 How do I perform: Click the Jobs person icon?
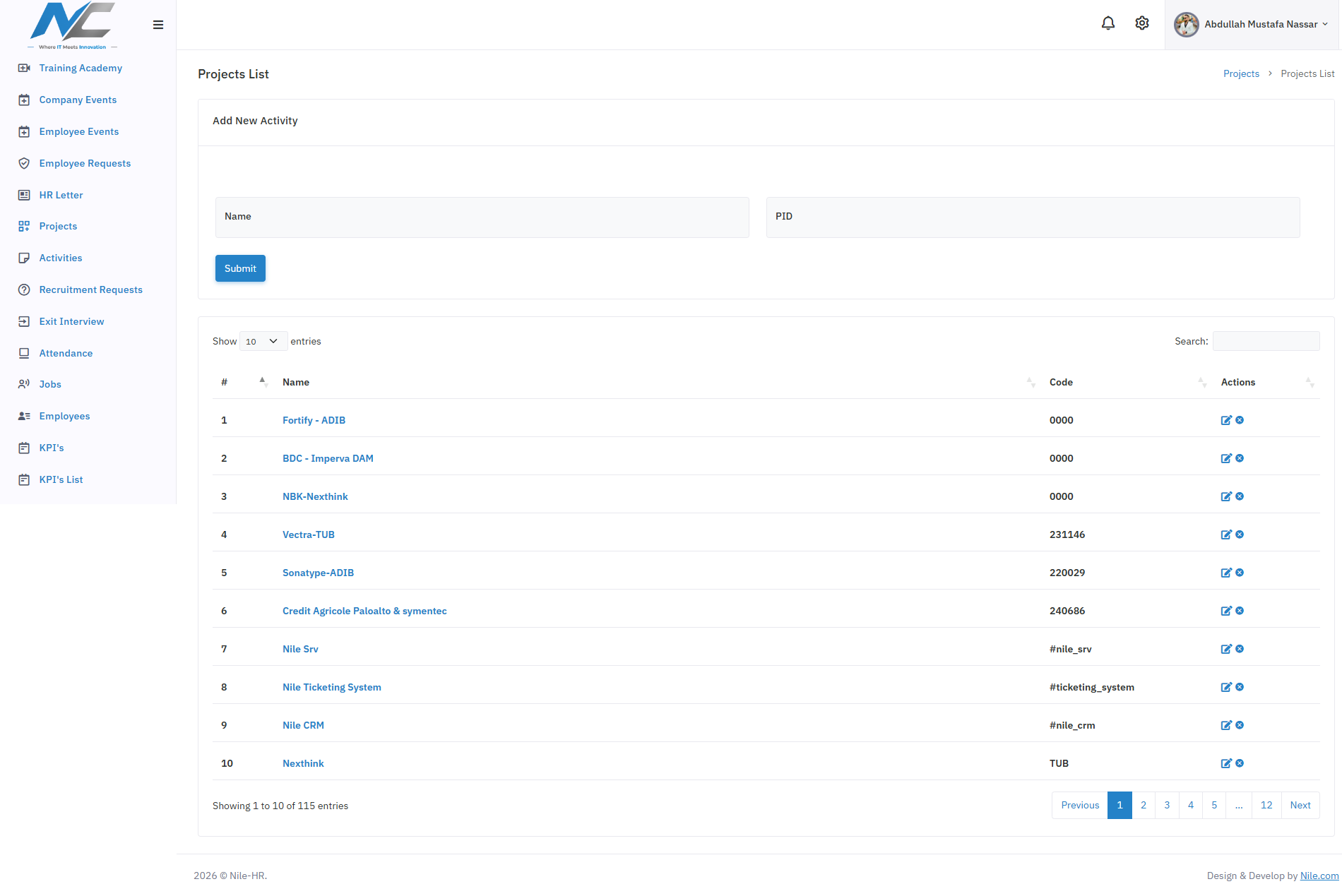coord(24,384)
